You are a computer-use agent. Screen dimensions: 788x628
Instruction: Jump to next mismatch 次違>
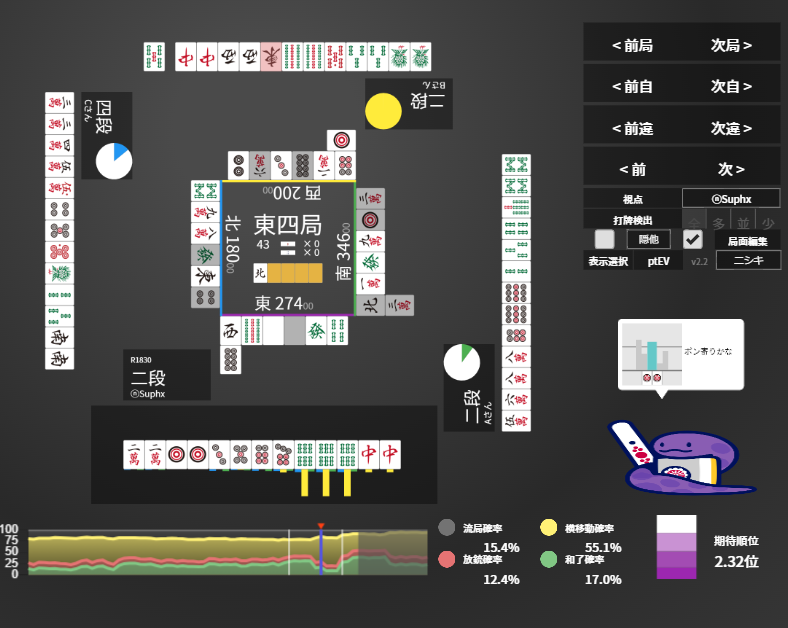pos(731,129)
